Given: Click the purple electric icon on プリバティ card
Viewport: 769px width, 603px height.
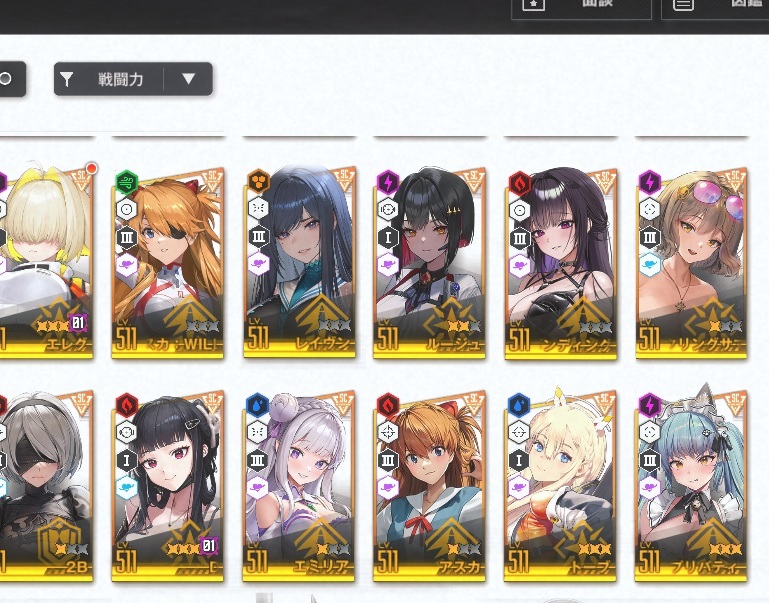Looking at the screenshot, I should [650, 405].
